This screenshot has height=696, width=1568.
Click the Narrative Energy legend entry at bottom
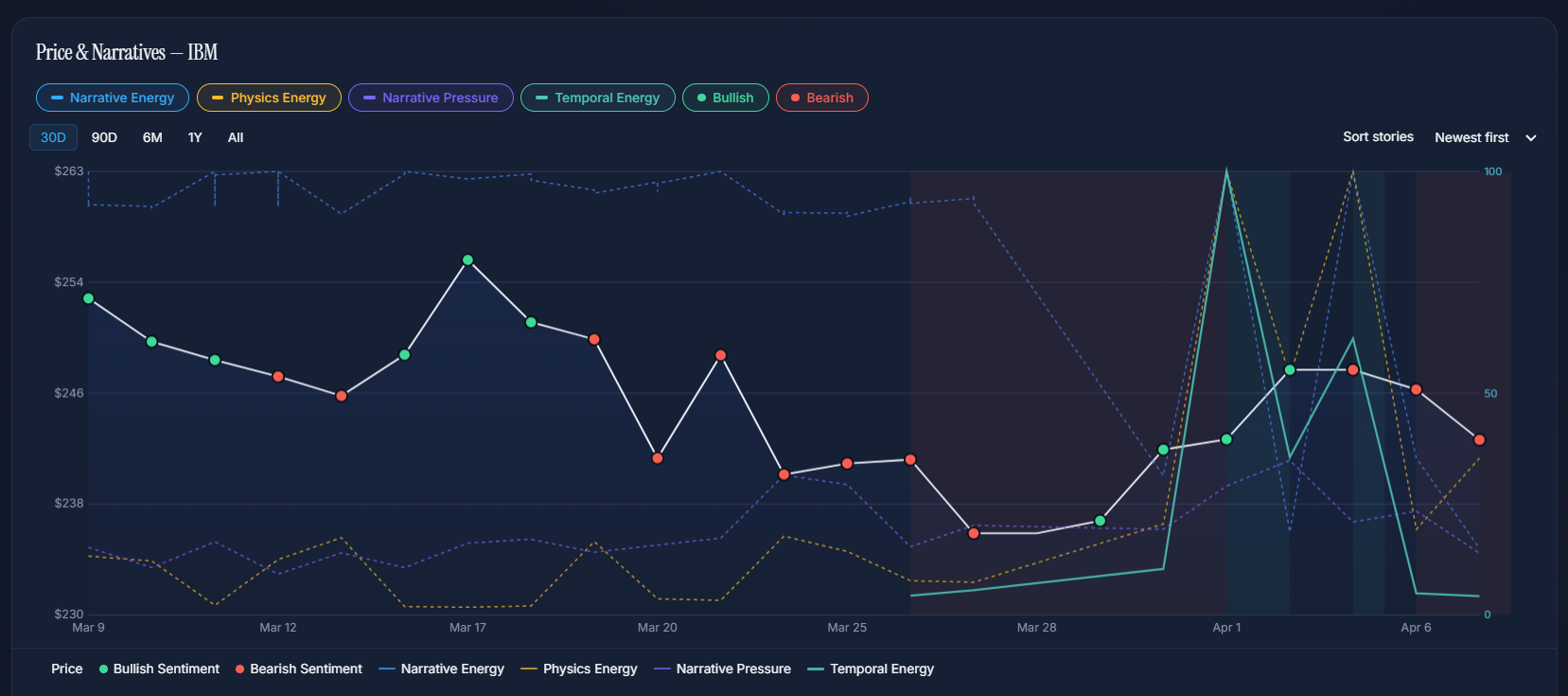coord(442,669)
